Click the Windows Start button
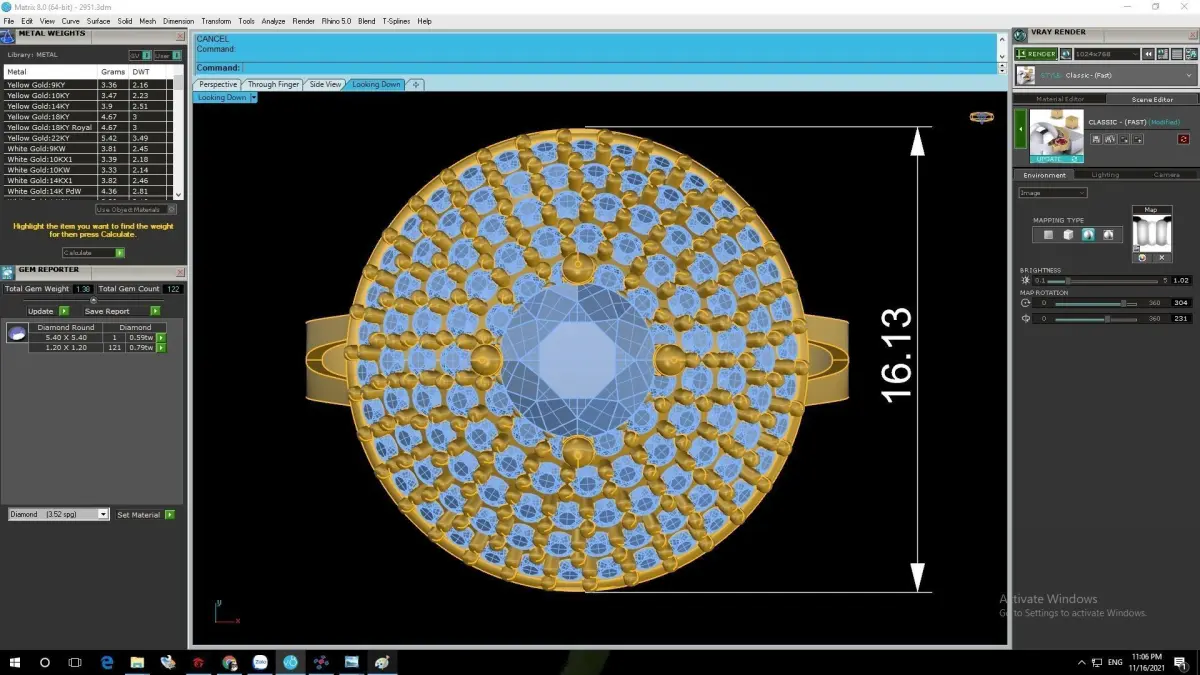Screen dimensions: 1200x675 point(15,662)
